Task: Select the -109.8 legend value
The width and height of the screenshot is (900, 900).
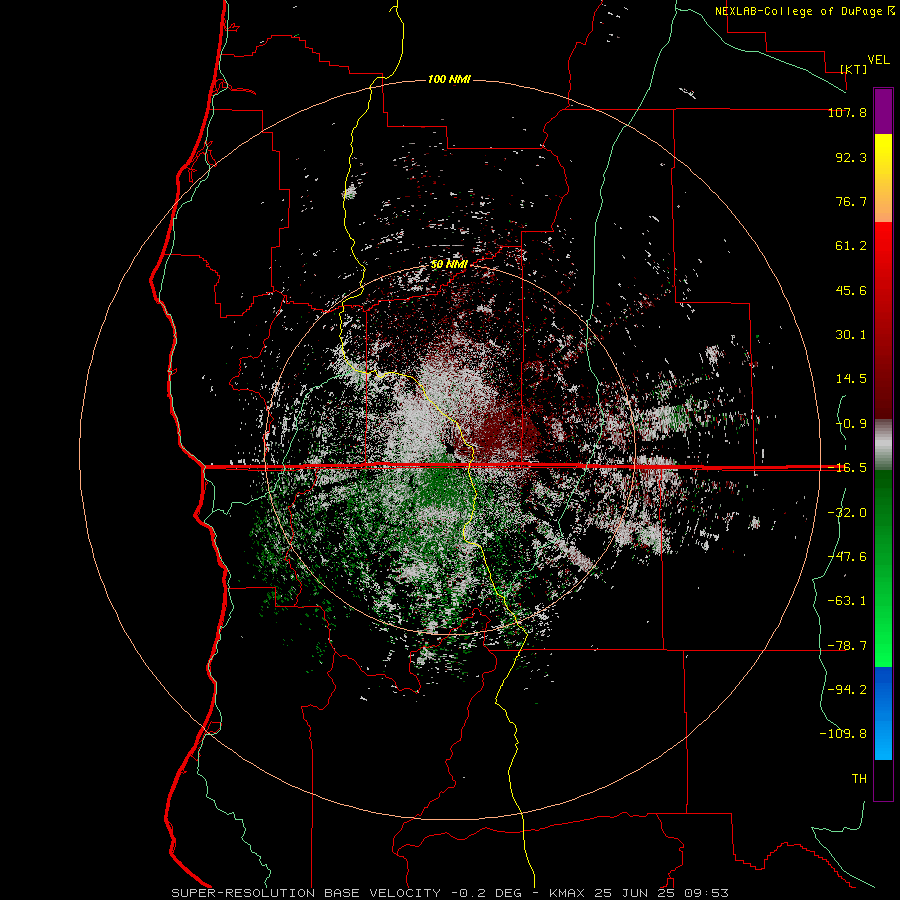Action: 843,734
